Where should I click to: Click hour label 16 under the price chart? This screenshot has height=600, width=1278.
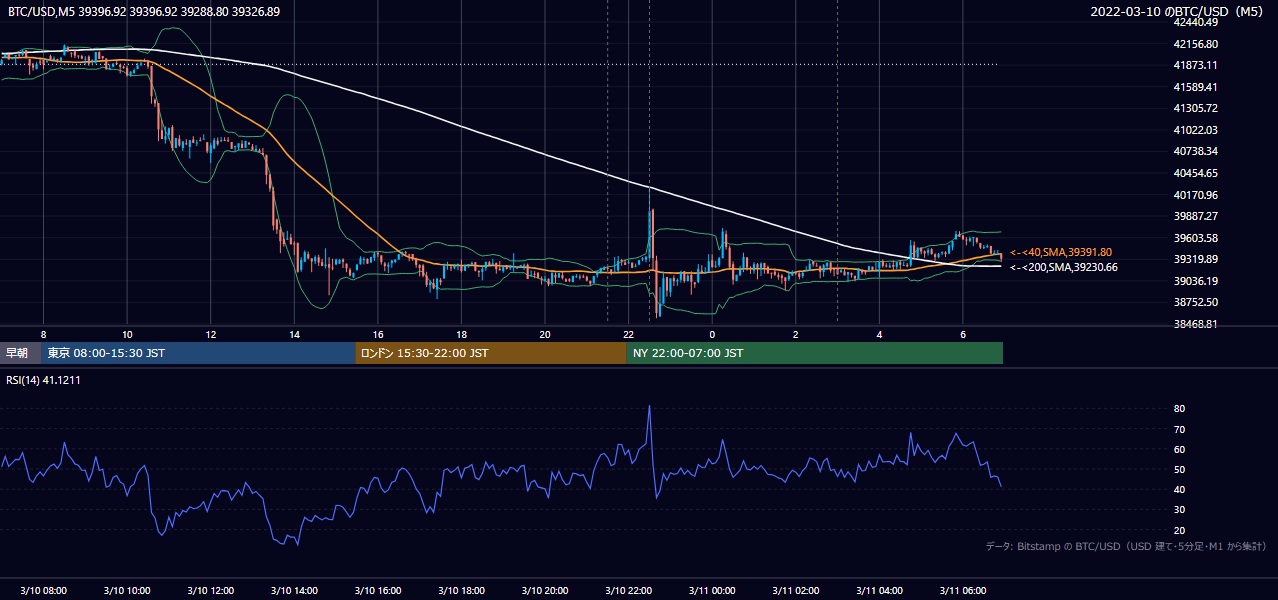pos(377,334)
